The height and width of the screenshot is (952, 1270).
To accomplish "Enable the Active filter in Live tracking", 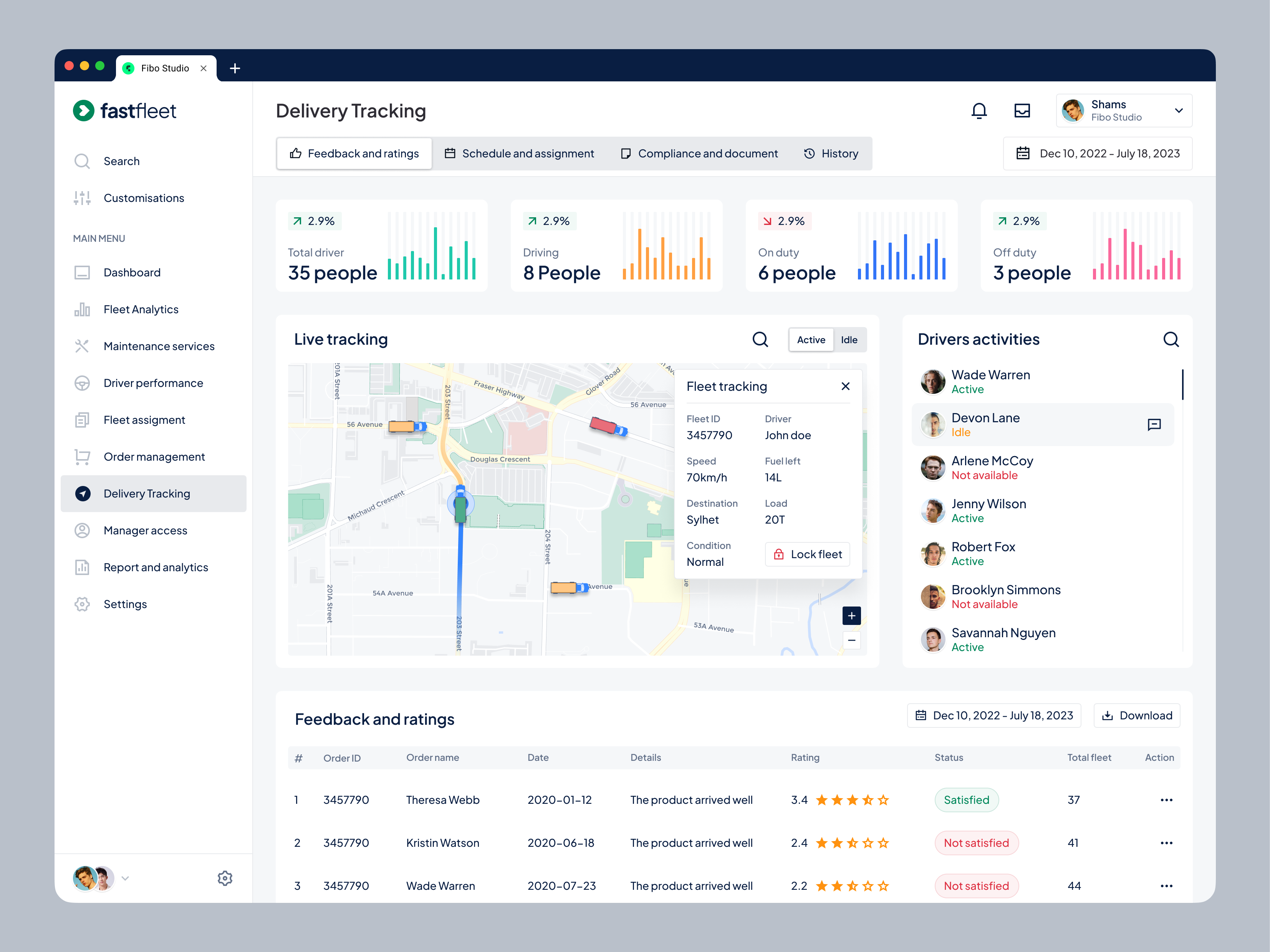I will (x=811, y=339).
